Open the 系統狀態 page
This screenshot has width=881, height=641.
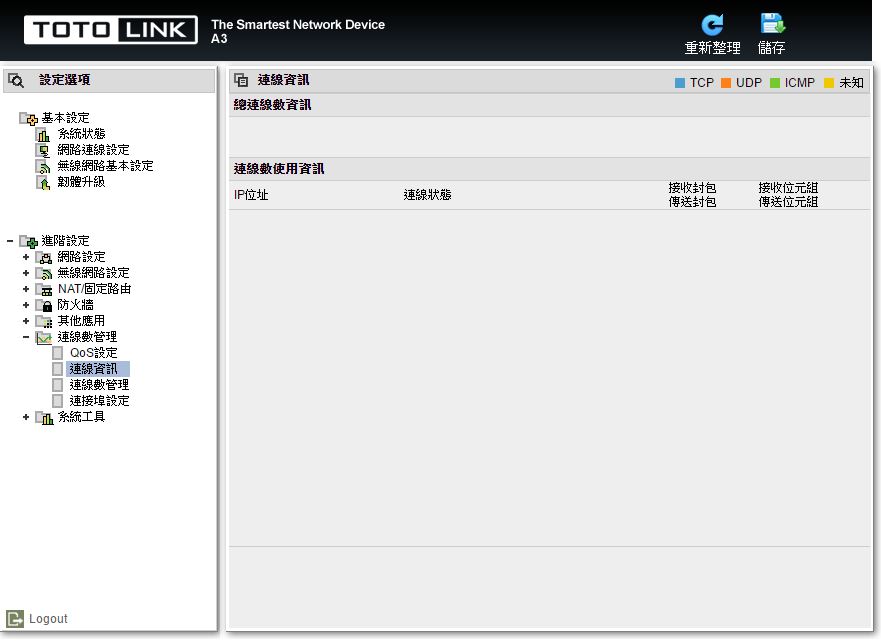click(x=81, y=134)
